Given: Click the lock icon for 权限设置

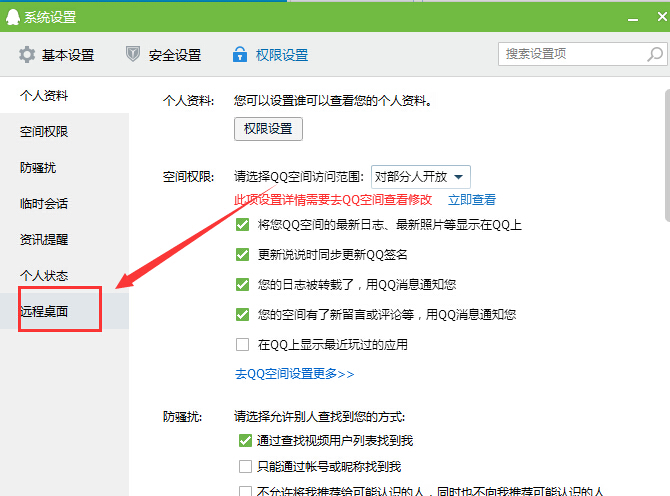Looking at the screenshot, I should tap(240, 54).
